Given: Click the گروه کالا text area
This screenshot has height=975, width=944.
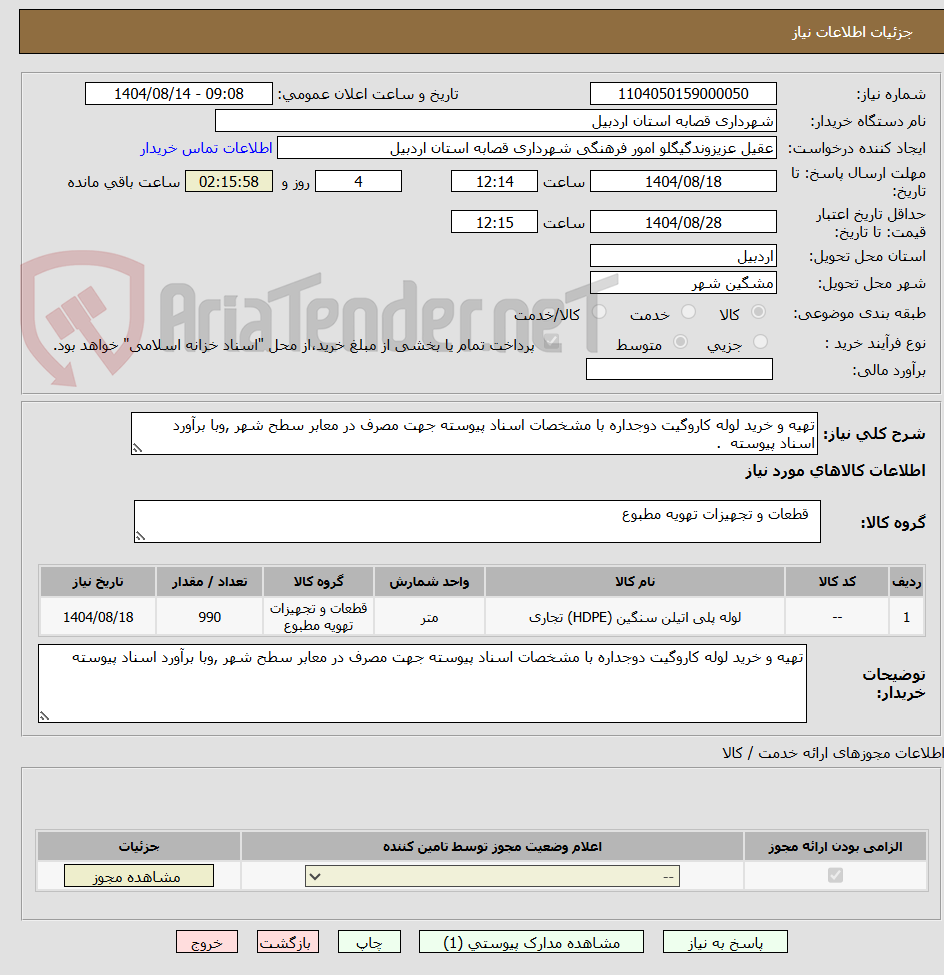Looking at the screenshot, I should coord(477,521).
